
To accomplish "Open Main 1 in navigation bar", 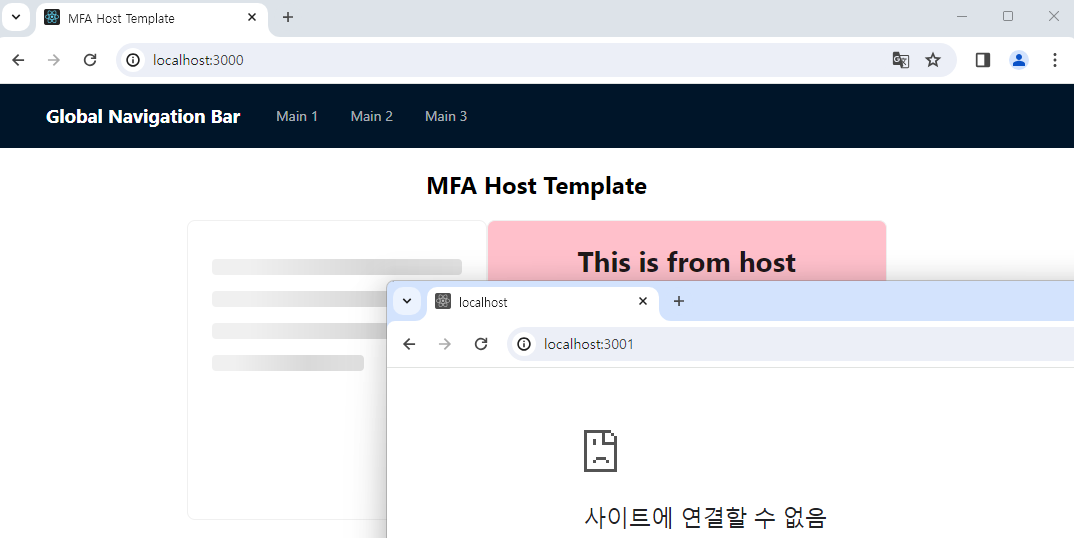I will click(297, 116).
